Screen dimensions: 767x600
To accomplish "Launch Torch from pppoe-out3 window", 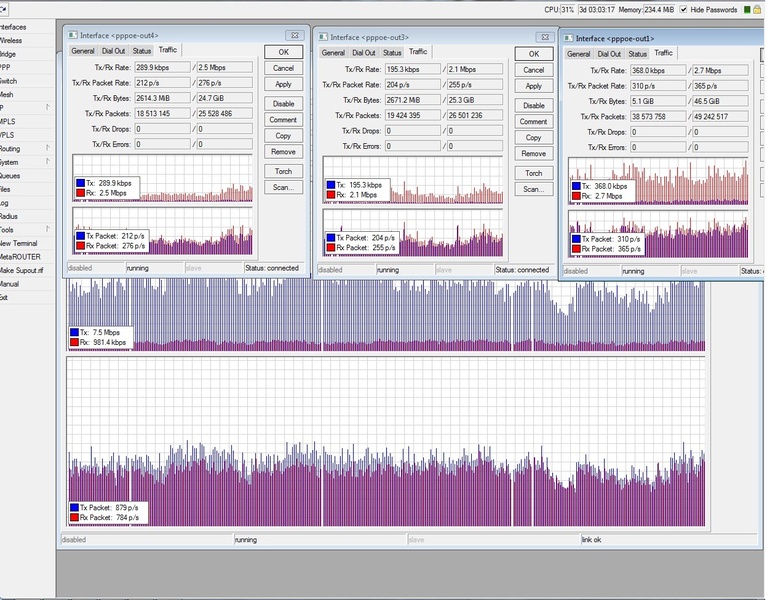I will point(534,173).
